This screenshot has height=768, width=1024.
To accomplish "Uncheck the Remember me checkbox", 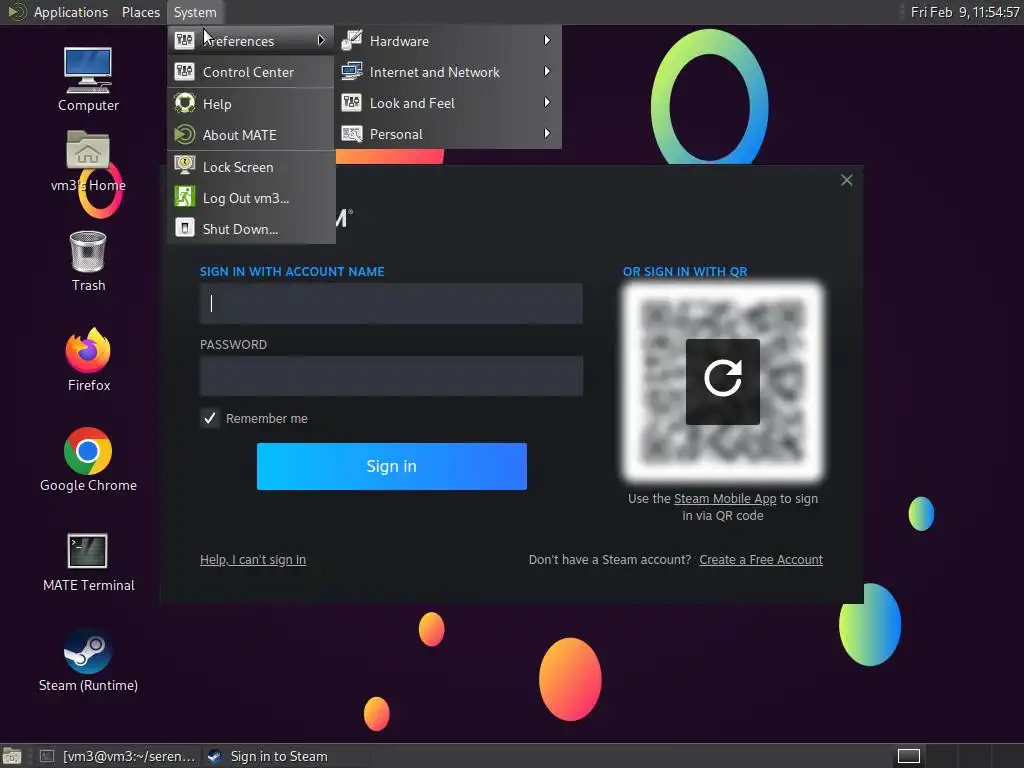I will click(210, 418).
